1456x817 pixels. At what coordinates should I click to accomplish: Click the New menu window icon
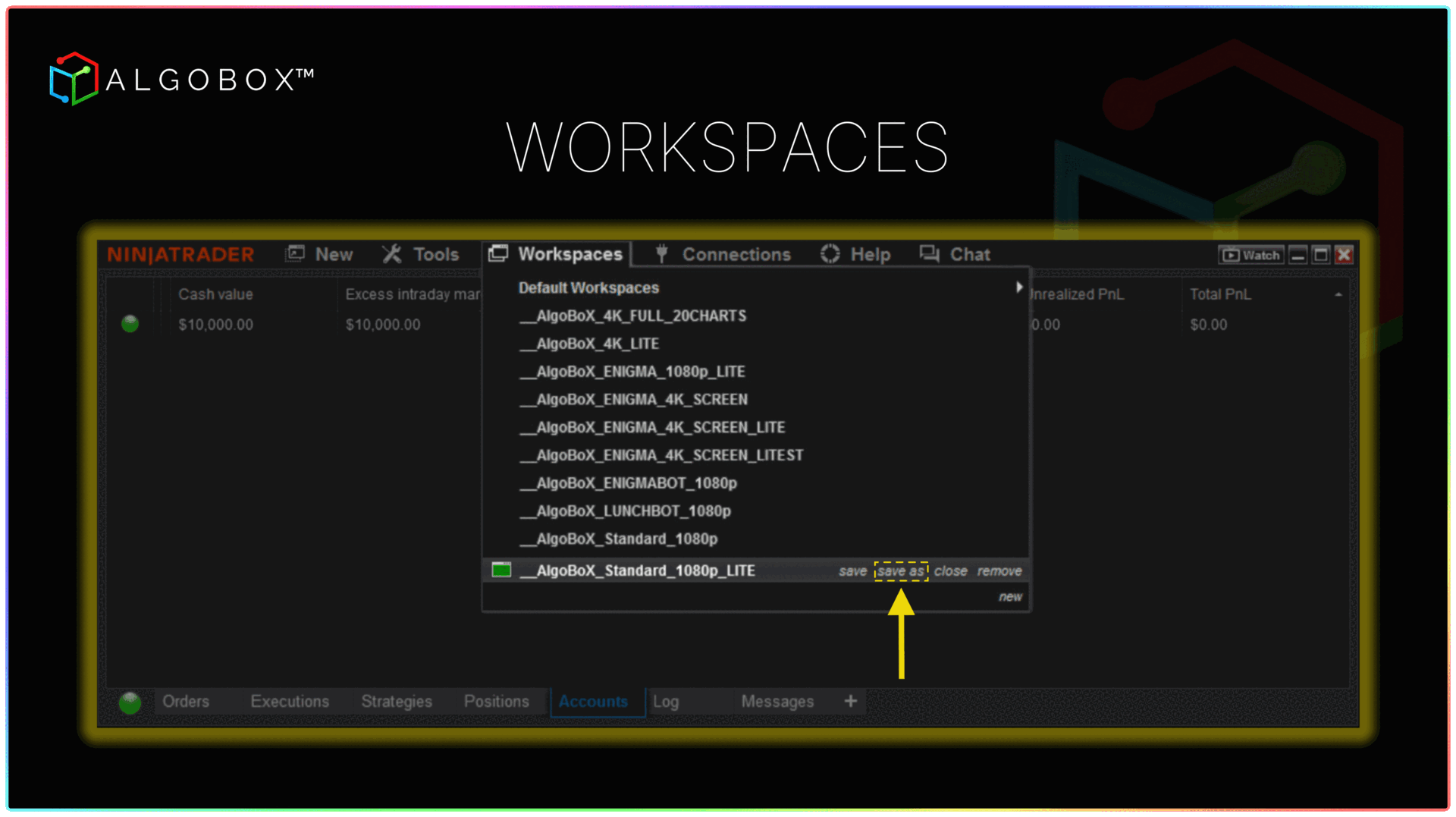(x=295, y=253)
